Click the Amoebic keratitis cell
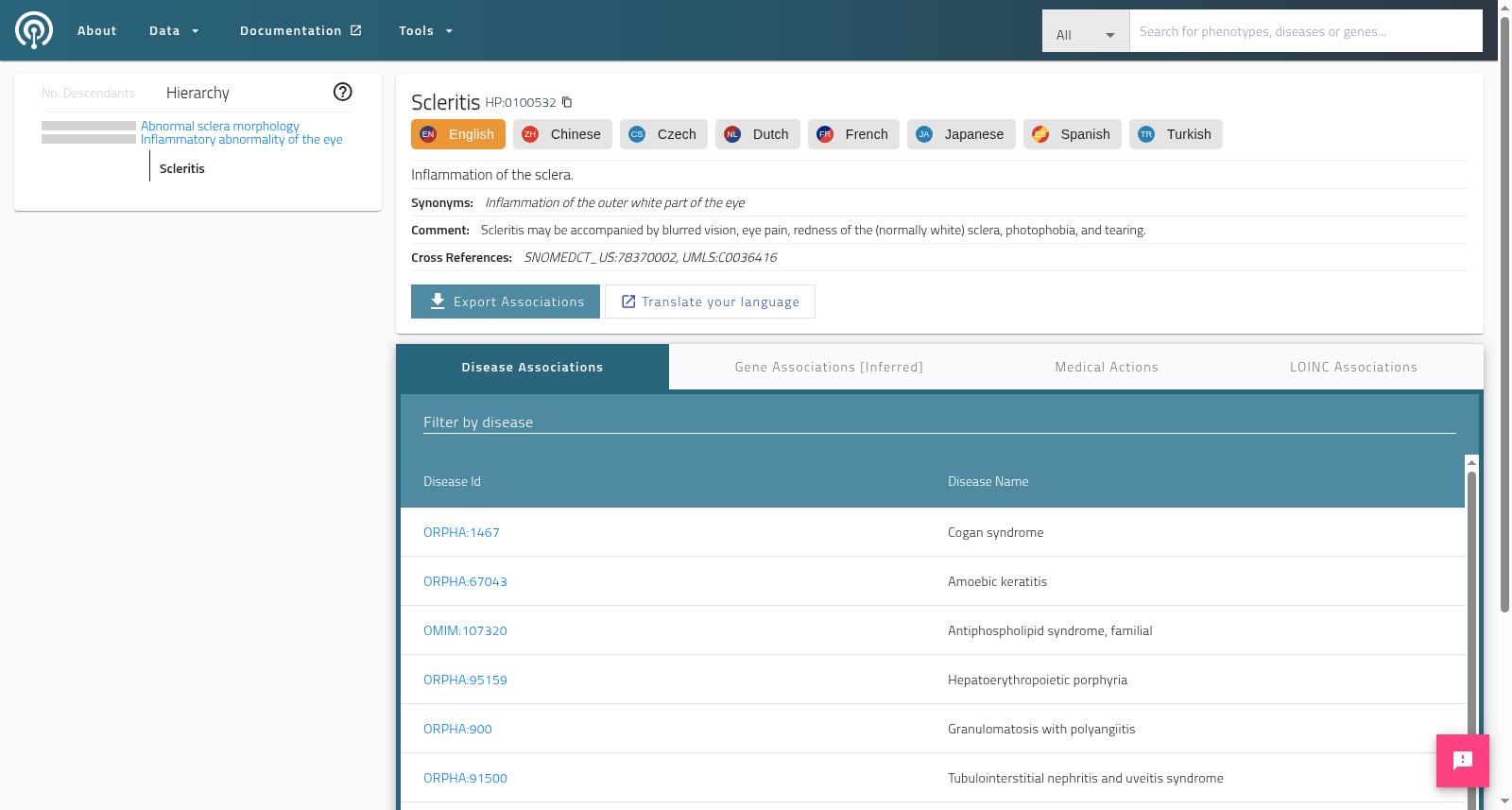Image resolution: width=1512 pixels, height=810 pixels. click(997, 581)
